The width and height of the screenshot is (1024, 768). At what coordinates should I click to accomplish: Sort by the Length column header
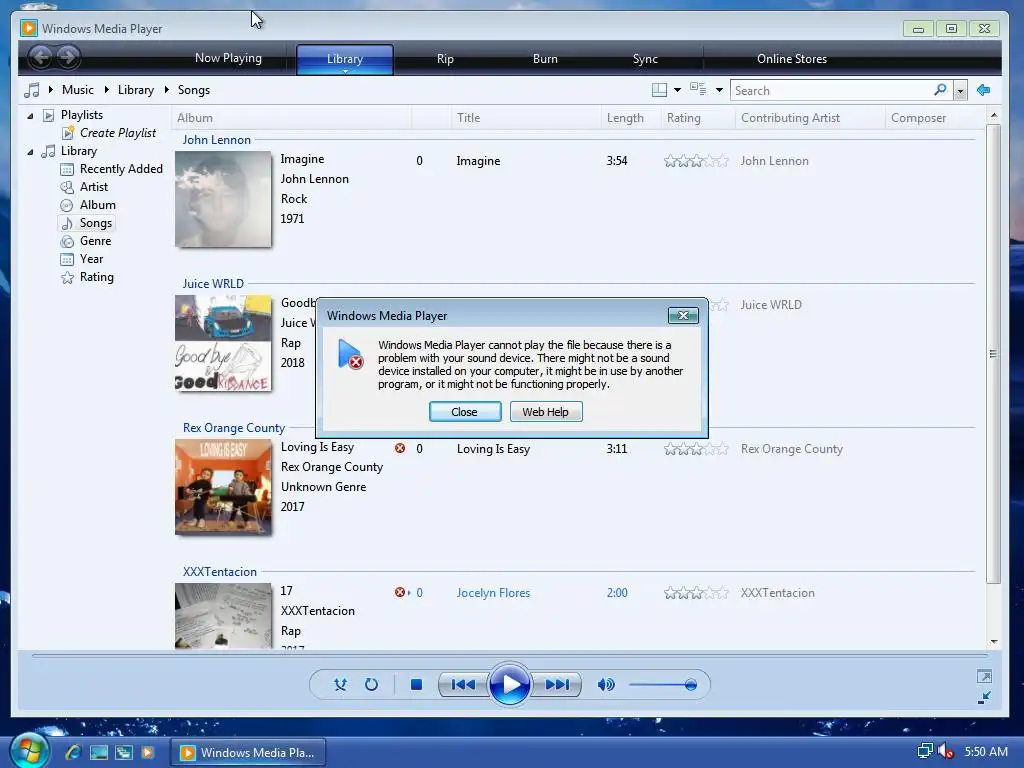pos(631,118)
